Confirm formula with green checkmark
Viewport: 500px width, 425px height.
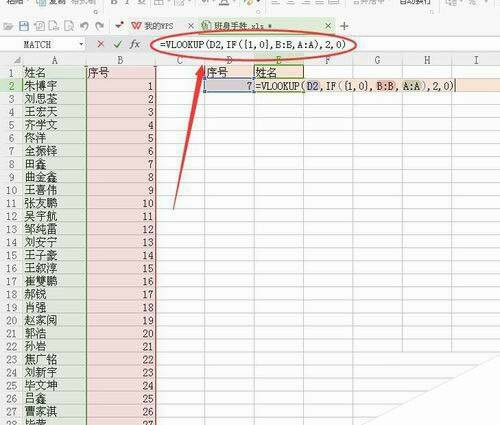[x=118, y=44]
